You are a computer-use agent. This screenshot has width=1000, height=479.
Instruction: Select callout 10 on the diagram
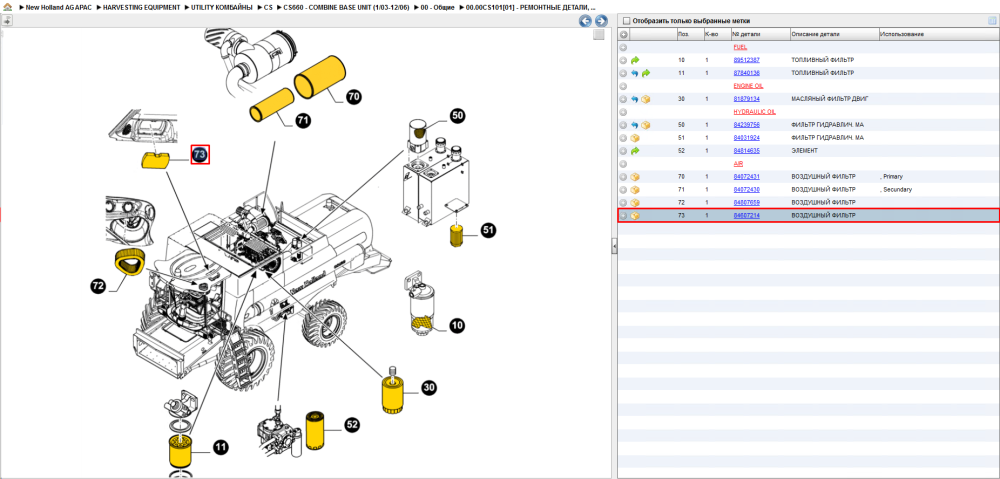pyautogui.click(x=457, y=326)
